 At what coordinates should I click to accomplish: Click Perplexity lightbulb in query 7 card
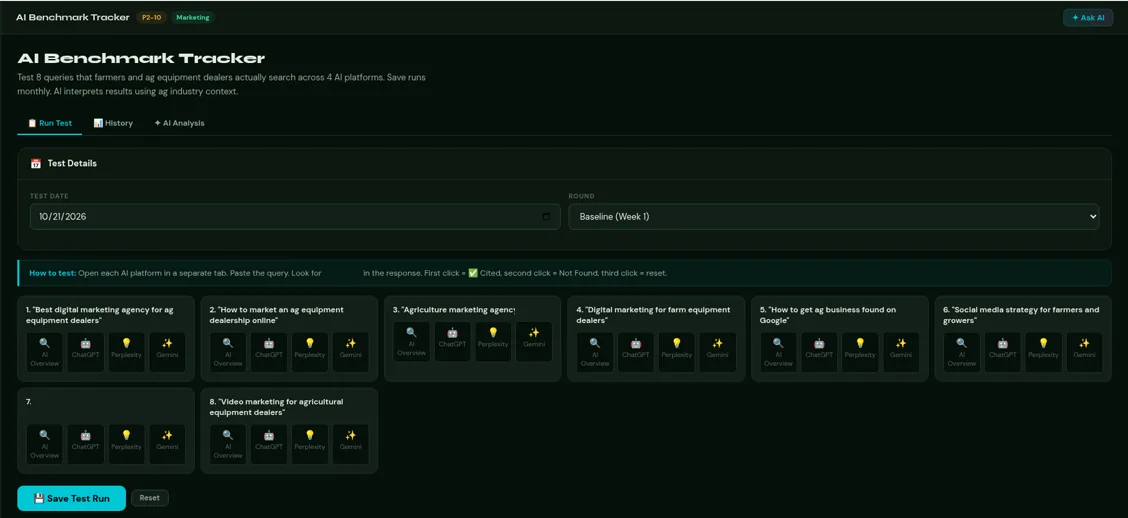coord(127,435)
